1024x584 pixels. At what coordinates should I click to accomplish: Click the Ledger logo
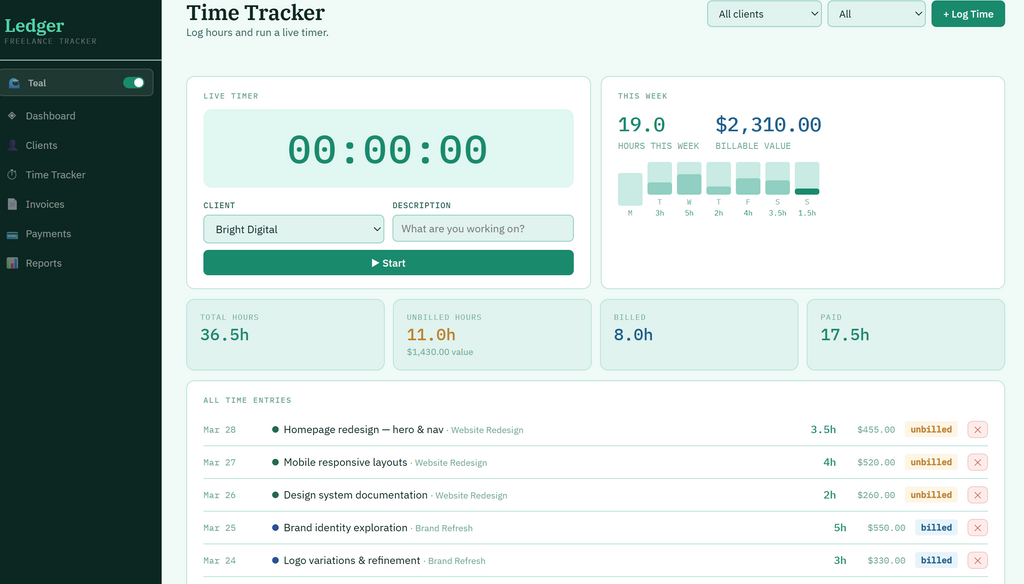(34, 26)
